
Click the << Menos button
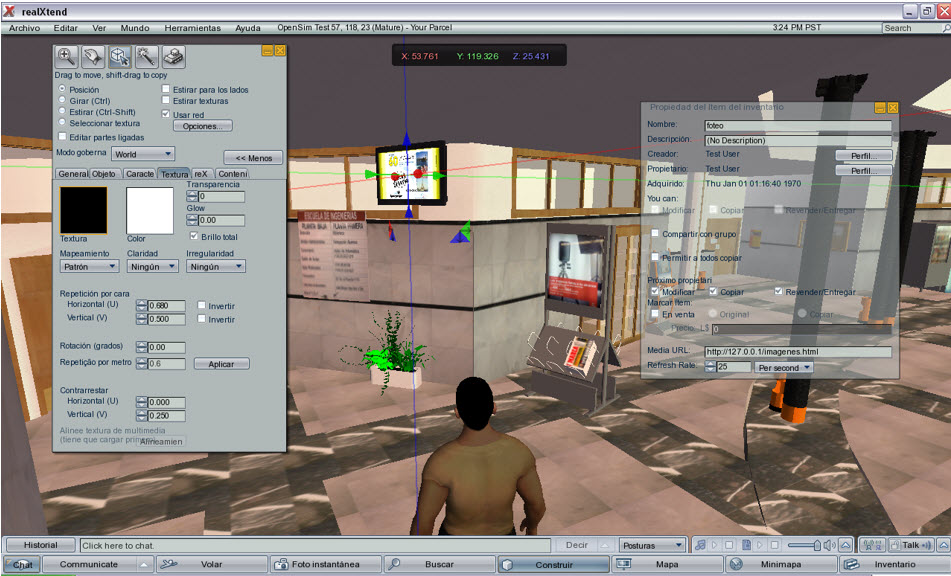254,158
